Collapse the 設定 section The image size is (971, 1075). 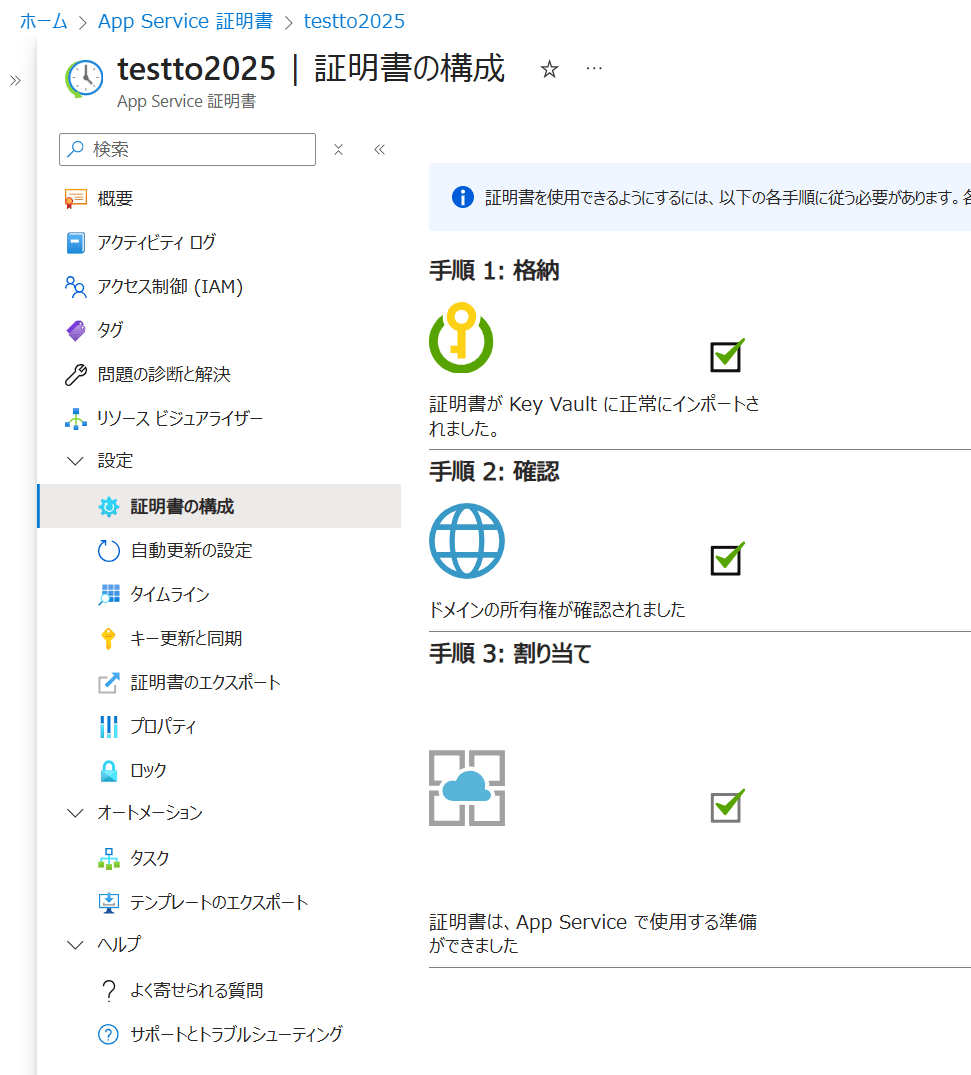[76, 461]
